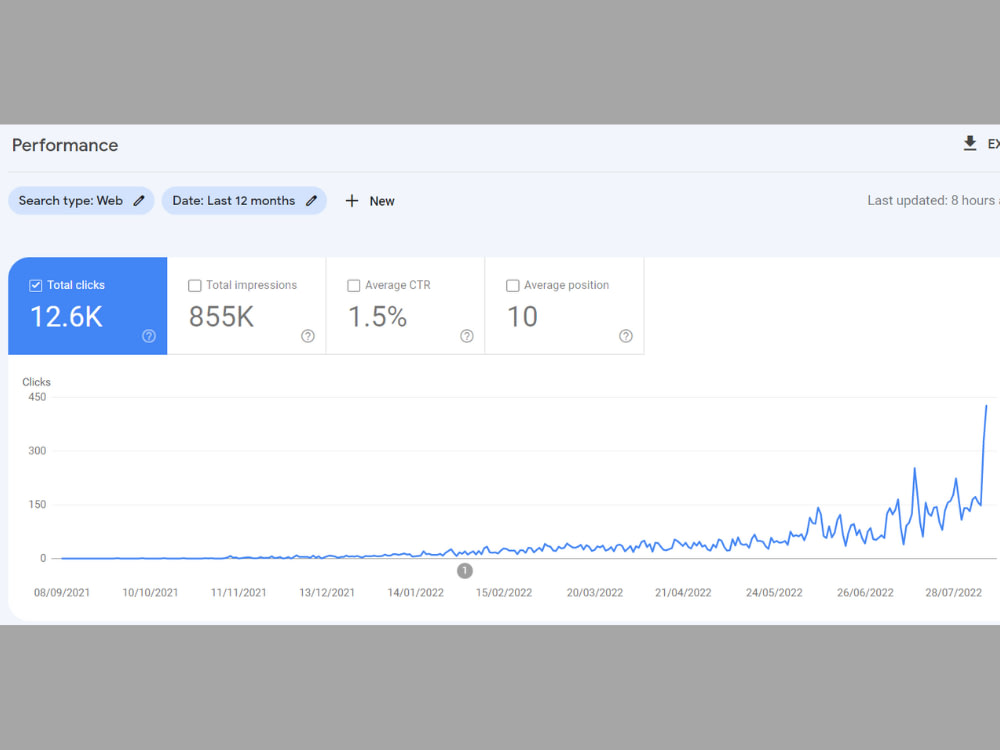The image size is (1000, 750).
Task: Edit the Search type filter via its pencil icon
Action: click(138, 200)
